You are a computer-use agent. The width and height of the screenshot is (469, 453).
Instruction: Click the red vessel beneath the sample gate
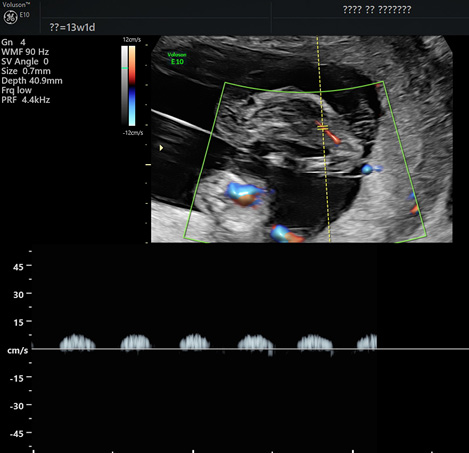coord(332,136)
